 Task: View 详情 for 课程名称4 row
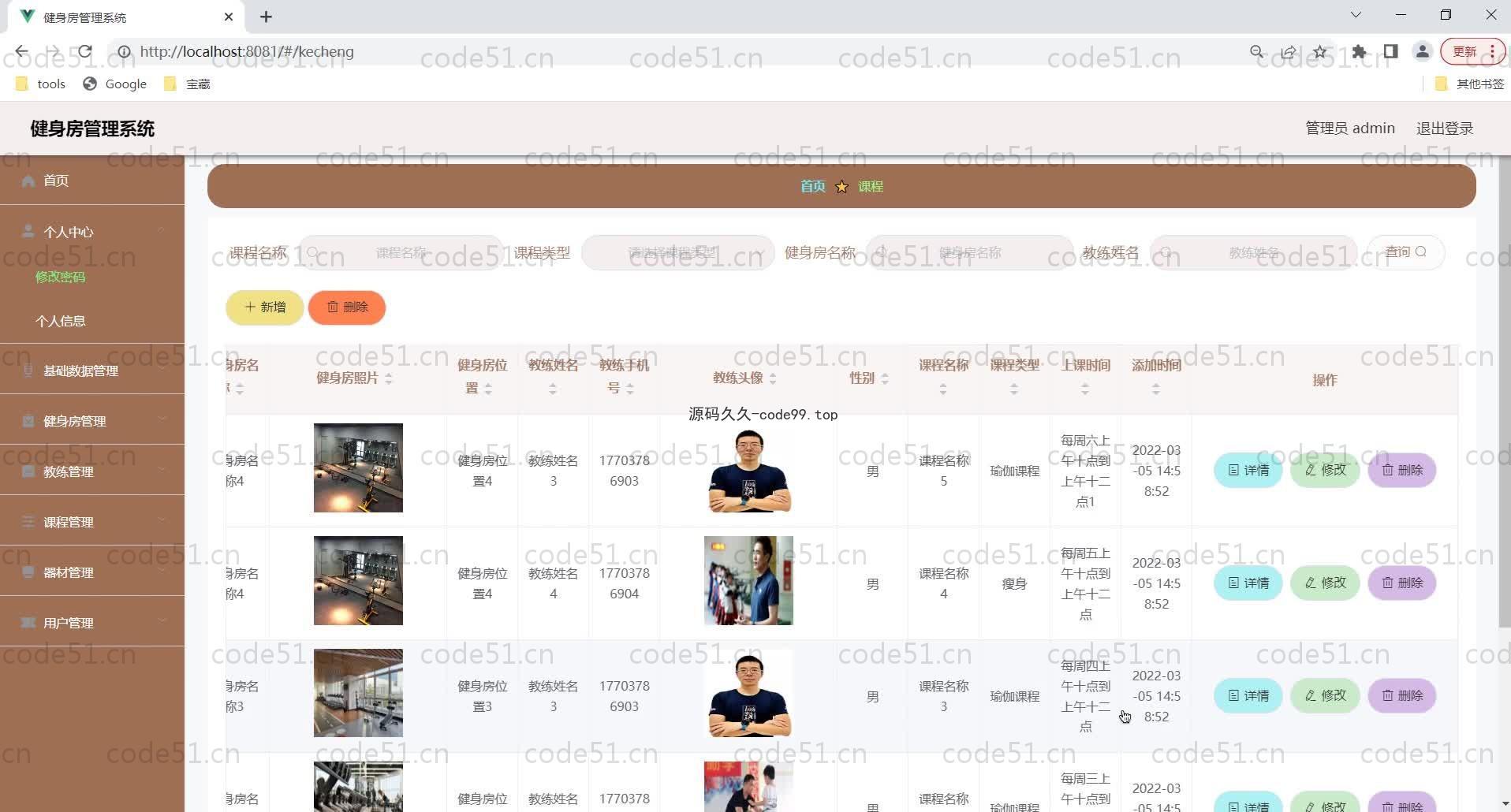1248,583
